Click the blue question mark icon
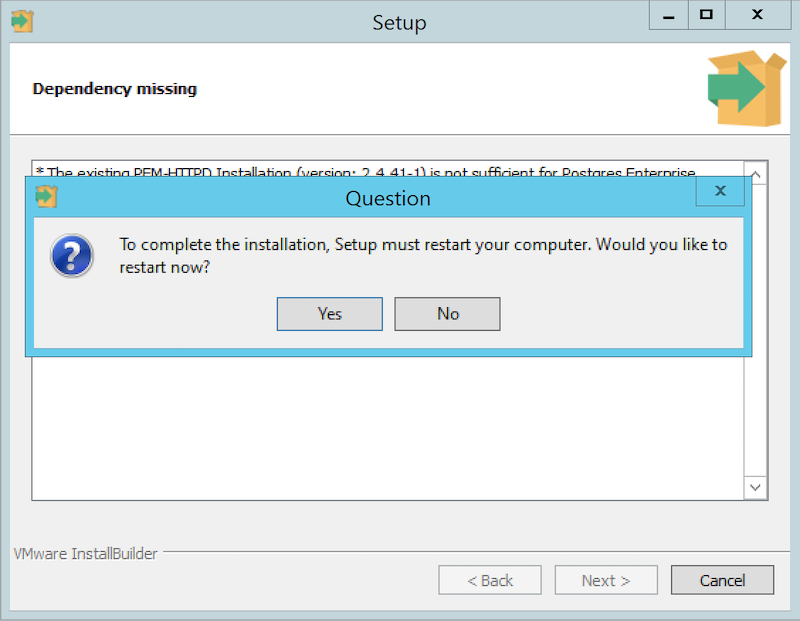Image resolution: width=800 pixels, height=621 pixels. 72,255
